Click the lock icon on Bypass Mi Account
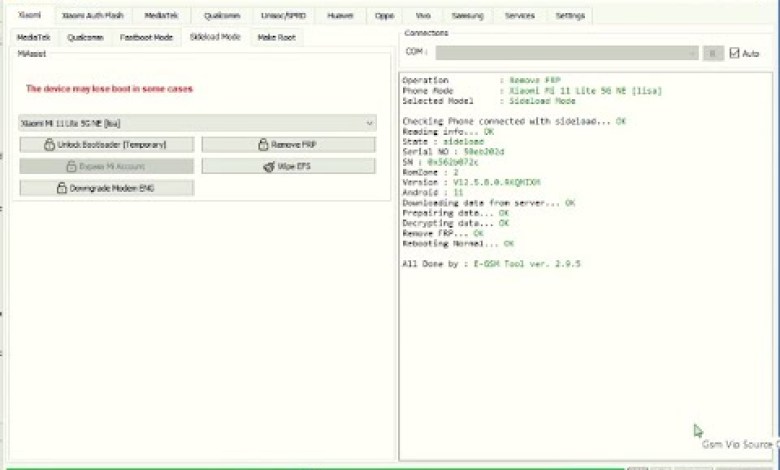This screenshot has height=470, width=780. pyautogui.click(x=71, y=166)
